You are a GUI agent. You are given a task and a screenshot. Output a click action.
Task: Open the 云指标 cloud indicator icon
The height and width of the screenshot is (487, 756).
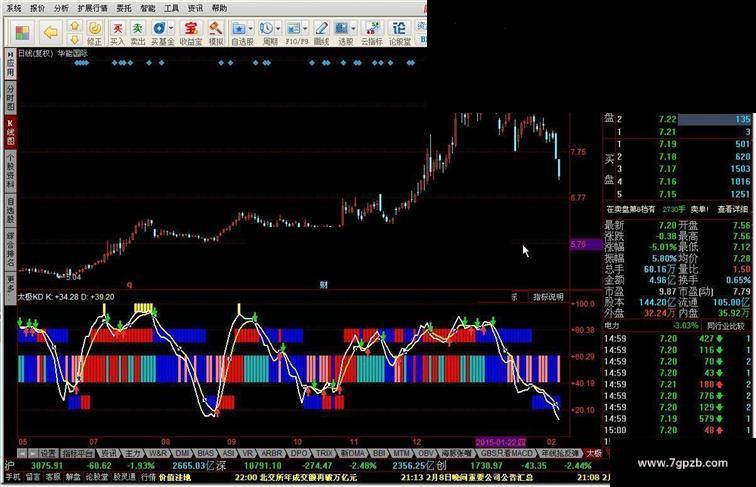(372, 33)
